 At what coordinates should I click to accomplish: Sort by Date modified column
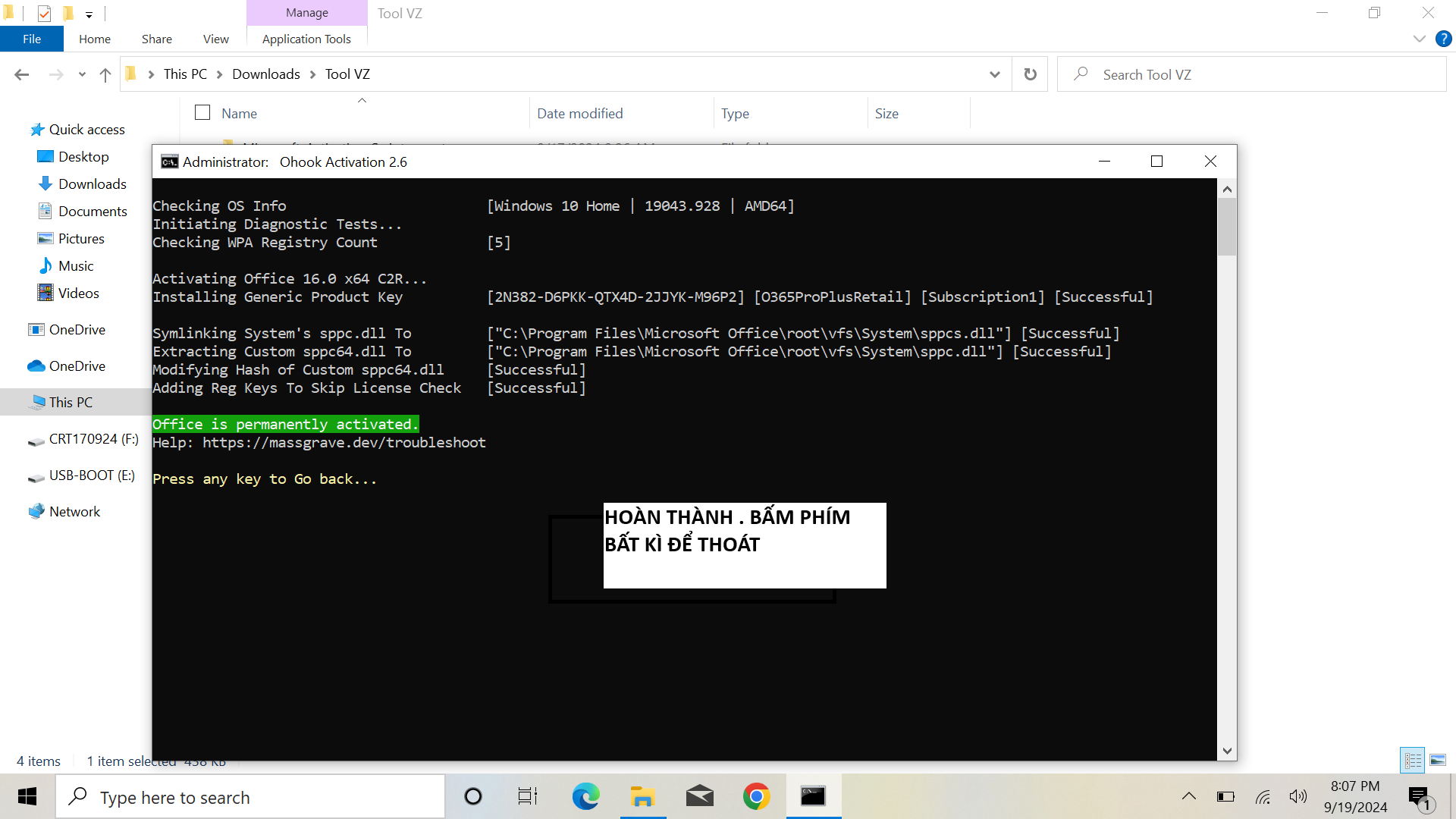click(580, 113)
